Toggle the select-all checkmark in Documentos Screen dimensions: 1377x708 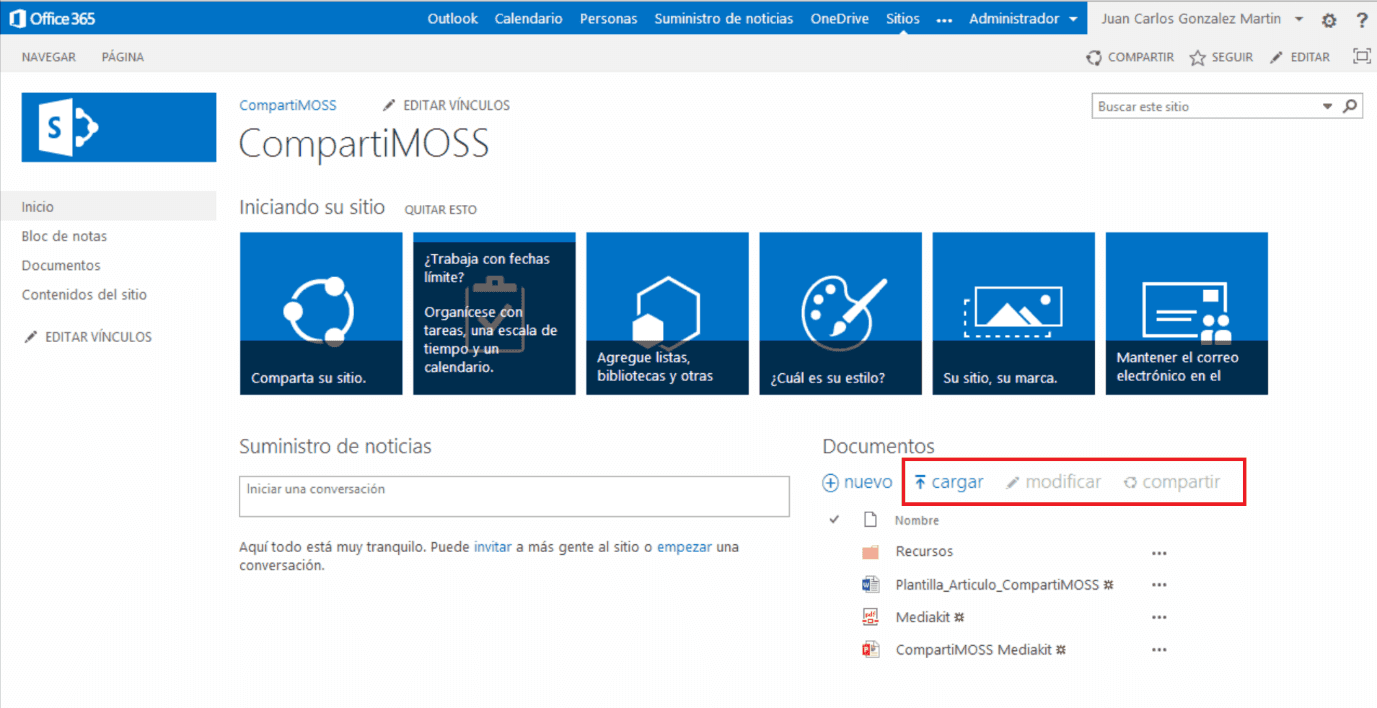[x=834, y=519]
